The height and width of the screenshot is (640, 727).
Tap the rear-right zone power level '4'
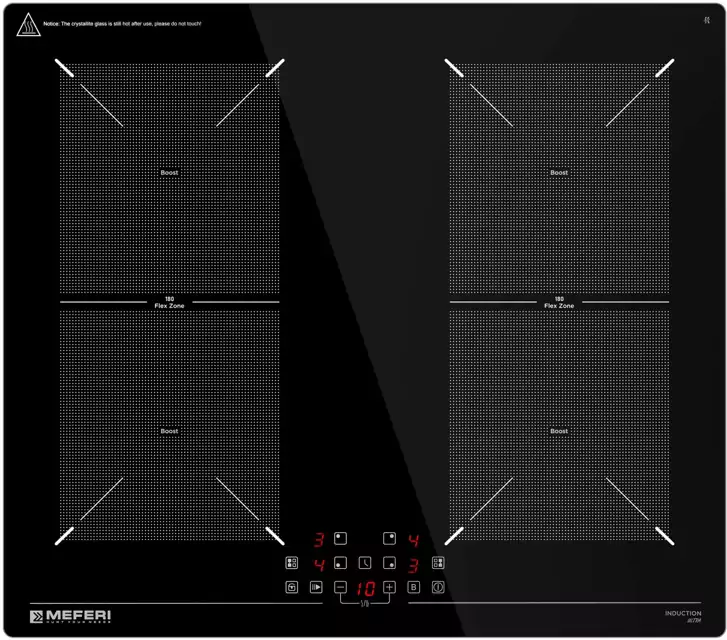(414, 540)
